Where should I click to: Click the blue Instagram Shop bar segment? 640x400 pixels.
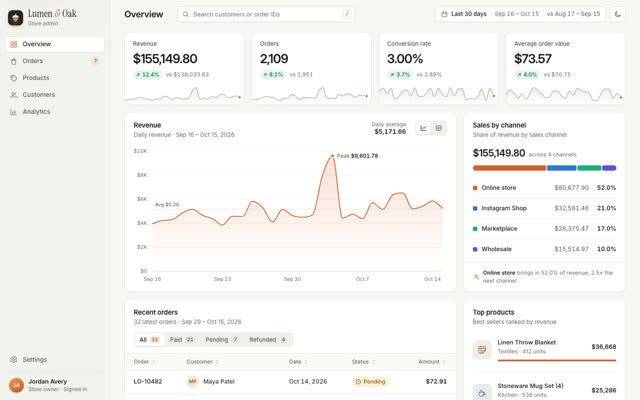562,168
